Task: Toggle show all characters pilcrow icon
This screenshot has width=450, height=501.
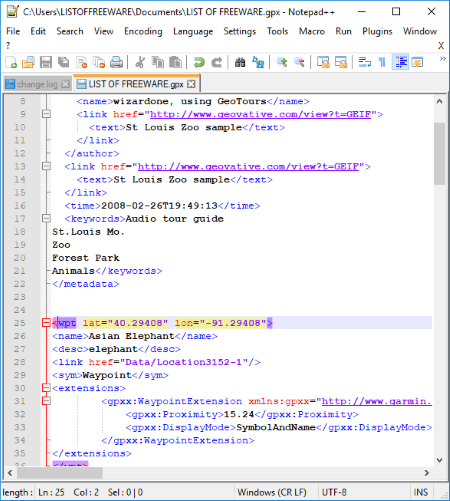Action: pos(382,62)
